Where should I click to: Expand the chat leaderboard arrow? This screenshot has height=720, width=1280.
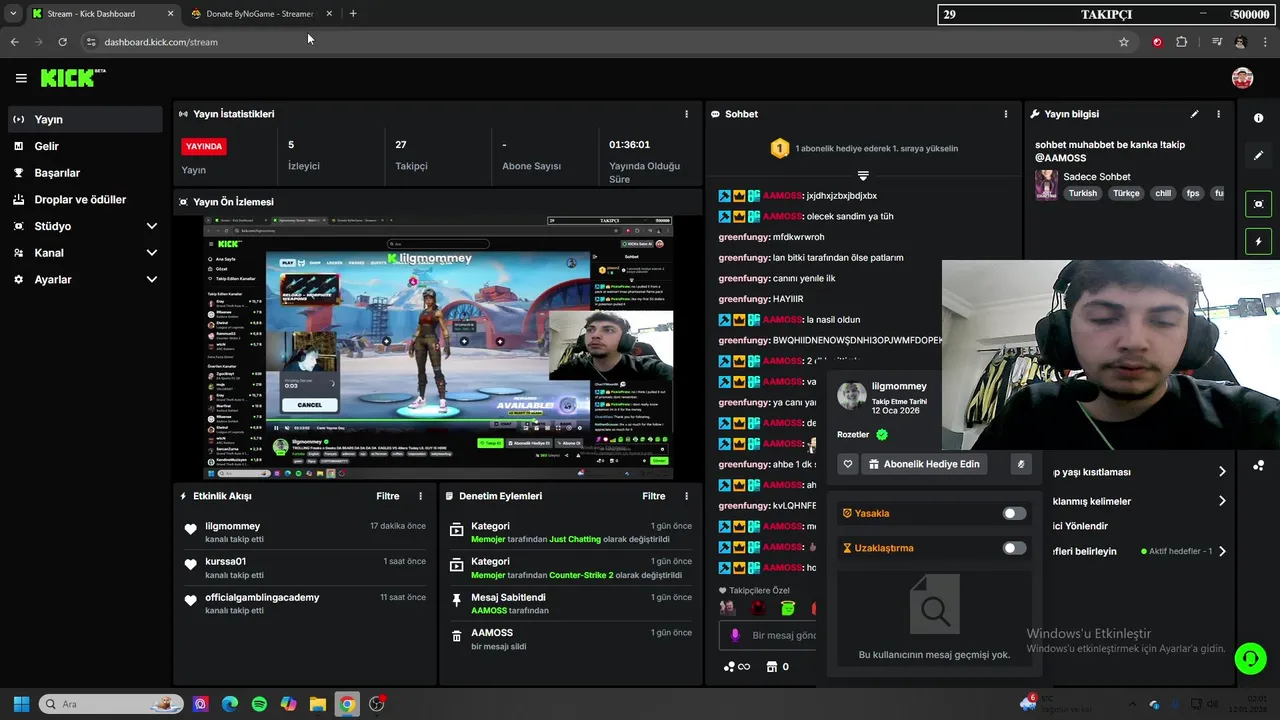(x=863, y=176)
